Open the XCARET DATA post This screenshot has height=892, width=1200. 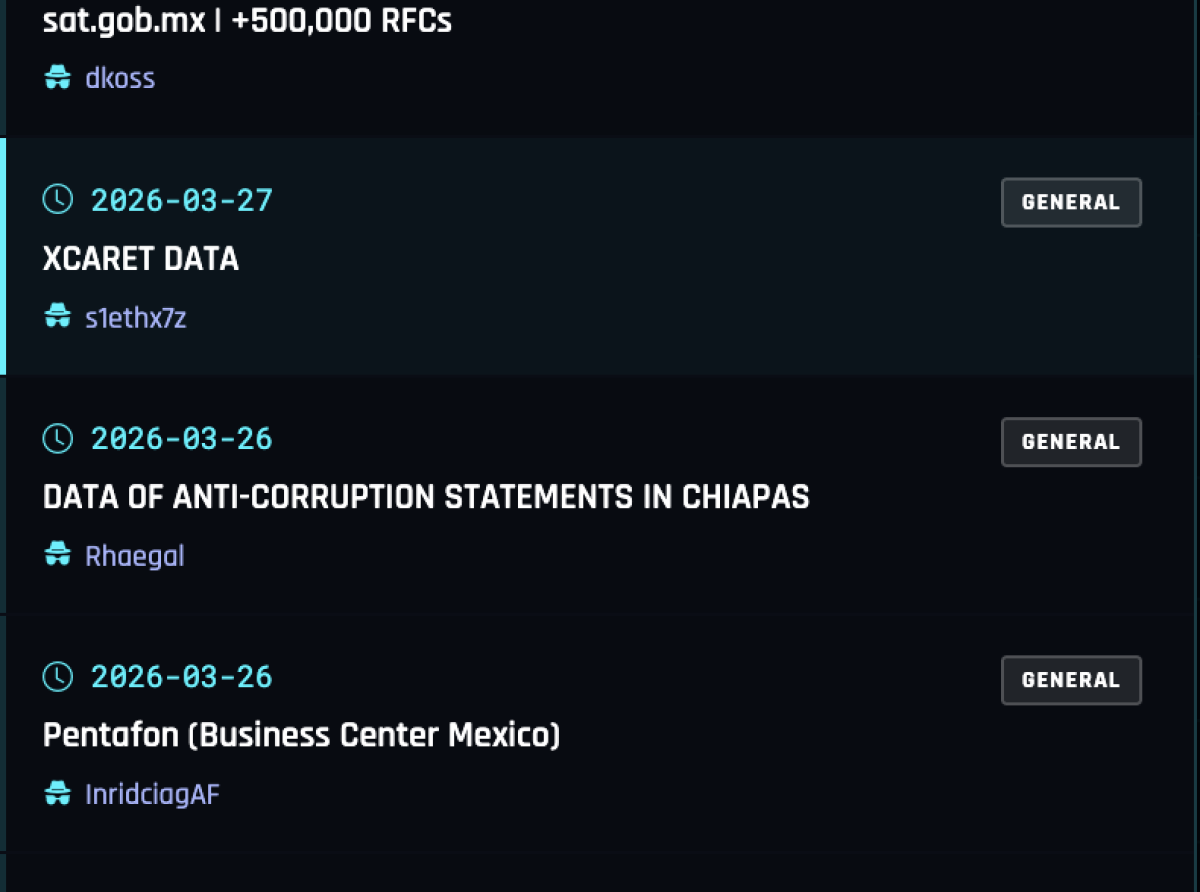point(141,259)
